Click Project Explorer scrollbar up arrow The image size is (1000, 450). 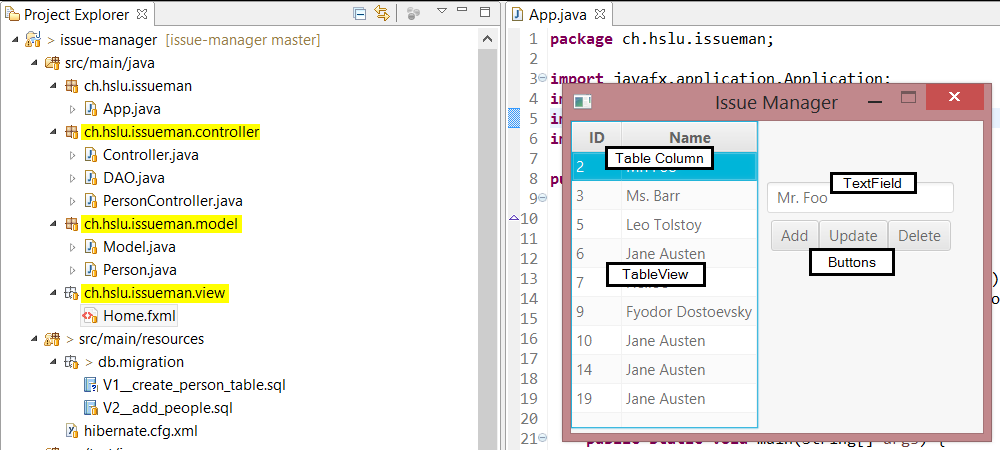[487, 40]
